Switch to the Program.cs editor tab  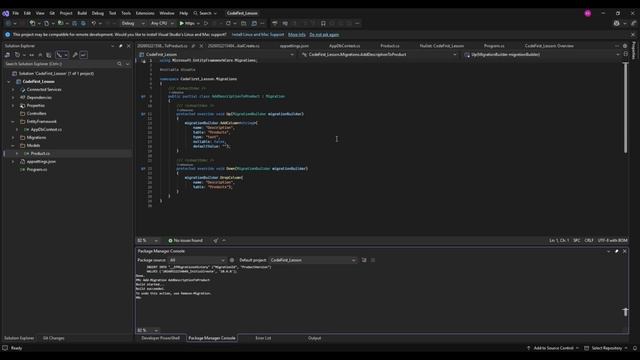click(494, 46)
